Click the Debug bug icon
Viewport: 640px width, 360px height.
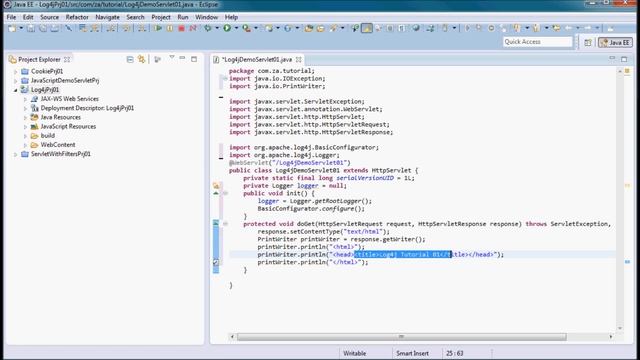click(208, 28)
